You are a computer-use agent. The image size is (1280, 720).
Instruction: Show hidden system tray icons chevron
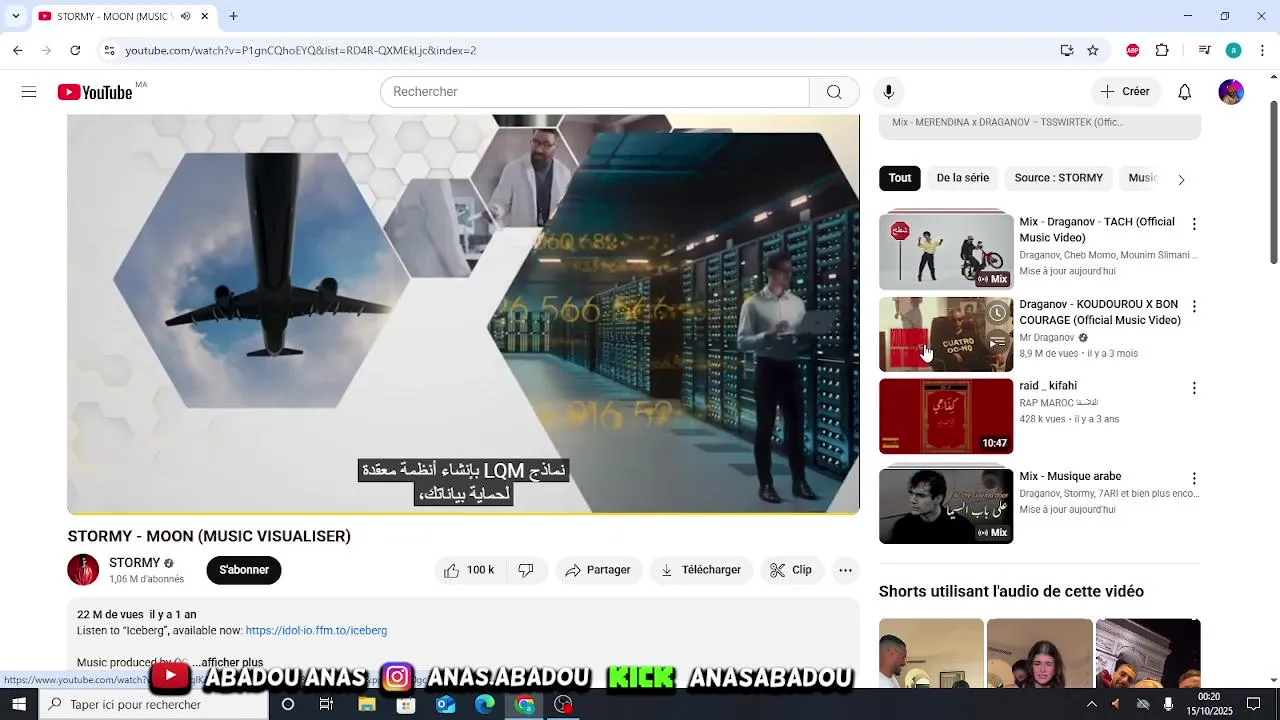click(1092, 704)
